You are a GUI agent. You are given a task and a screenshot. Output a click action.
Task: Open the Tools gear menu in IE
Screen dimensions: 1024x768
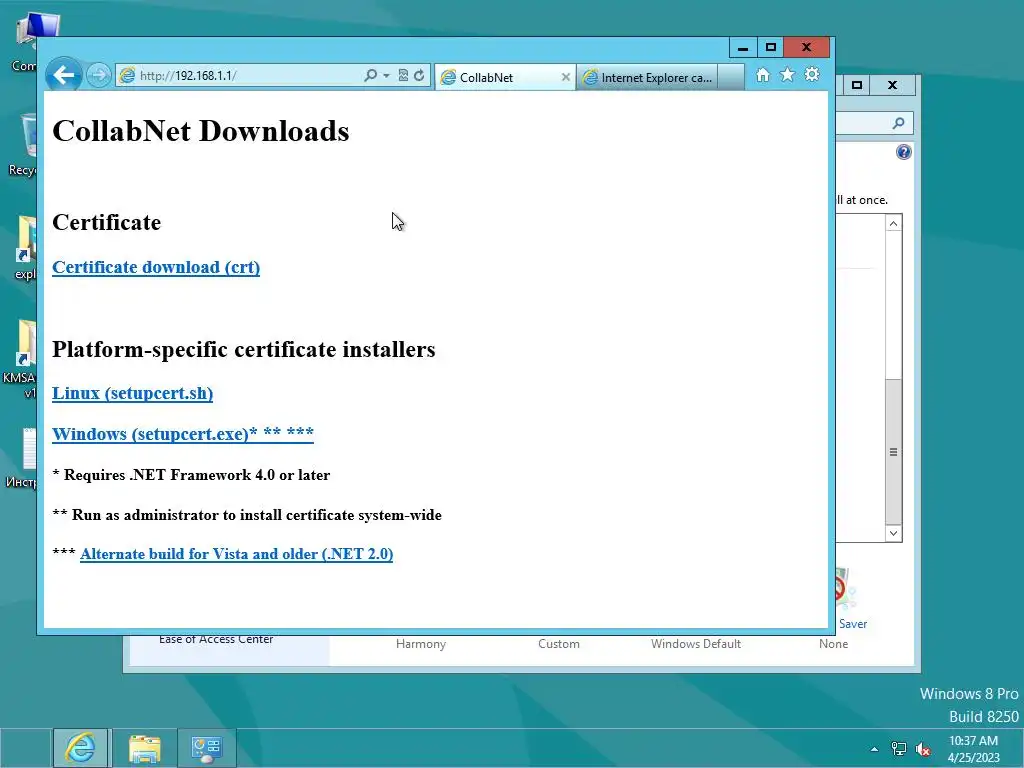click(x=812, y=74)
